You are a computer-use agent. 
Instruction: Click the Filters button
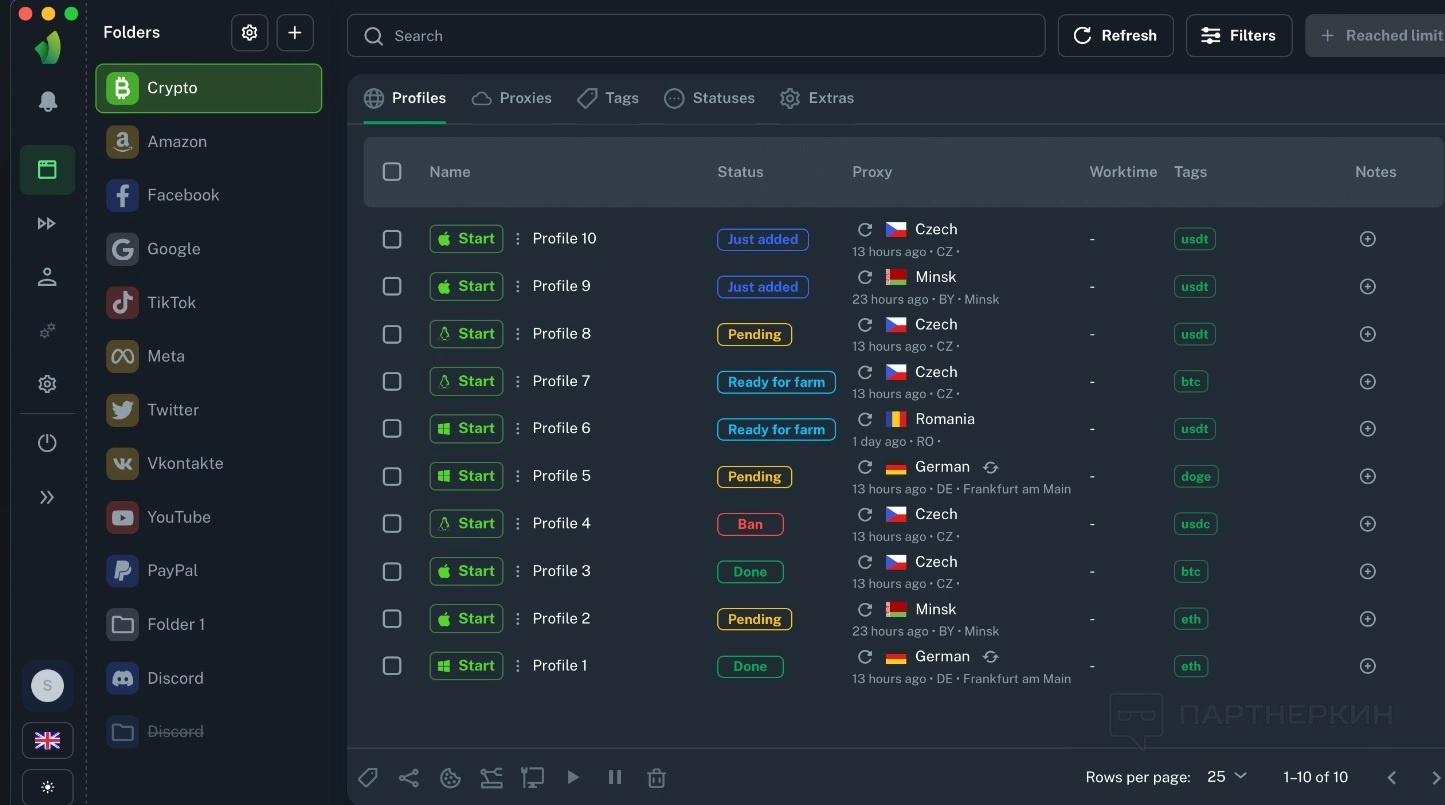coord(1238,36)
